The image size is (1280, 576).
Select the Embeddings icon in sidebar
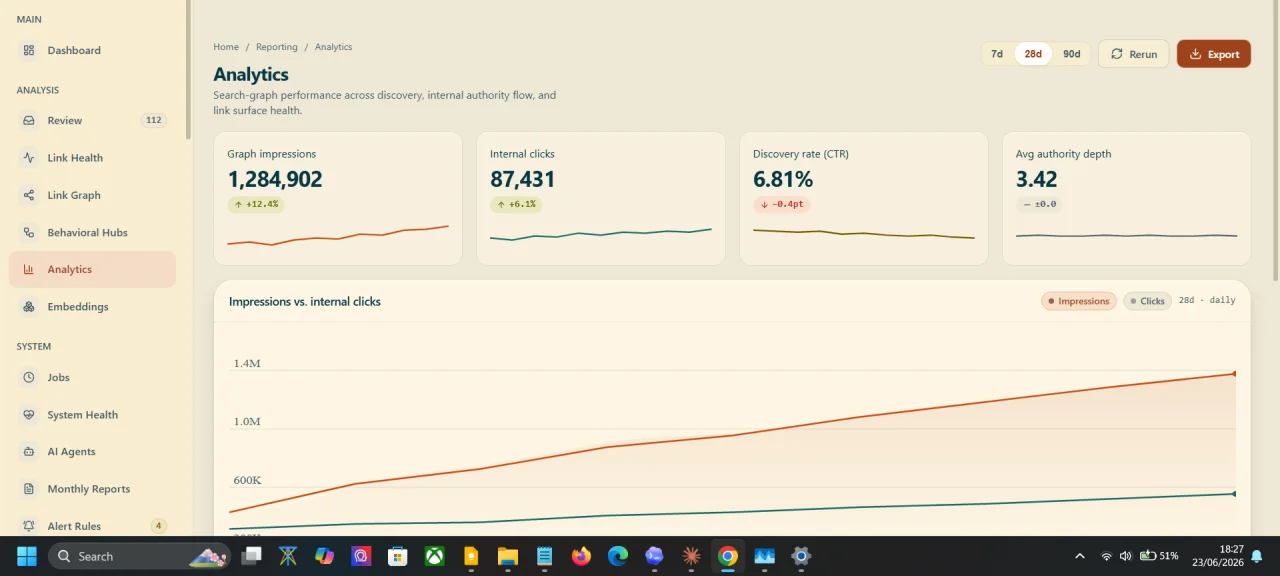click(x=29, y=307)
